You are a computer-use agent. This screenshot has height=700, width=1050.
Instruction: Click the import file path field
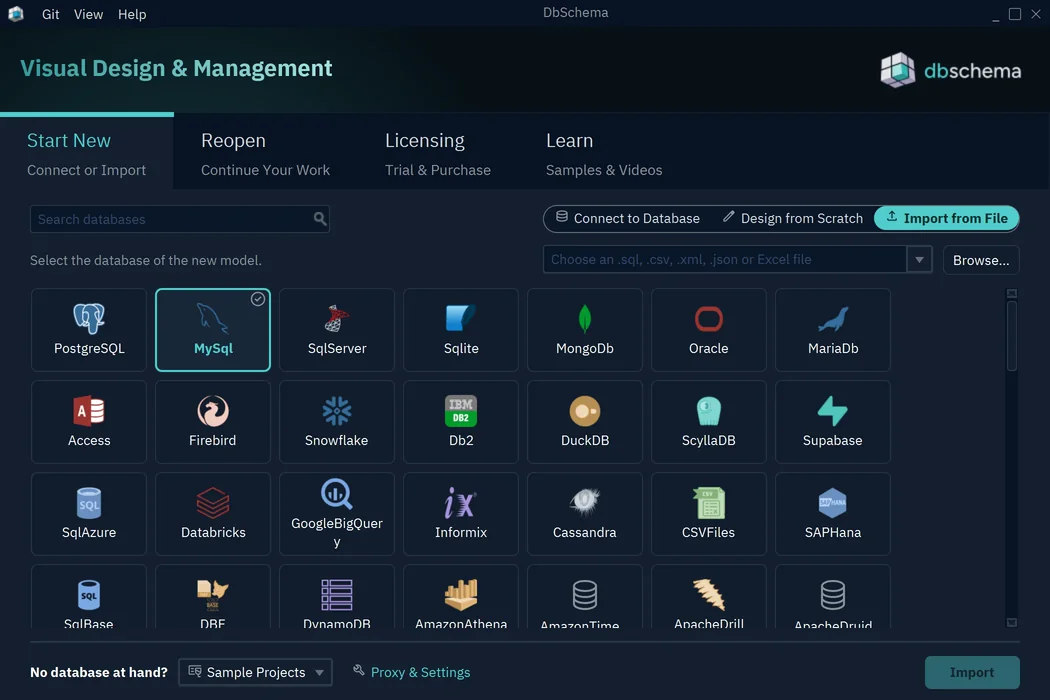point(725,259)
